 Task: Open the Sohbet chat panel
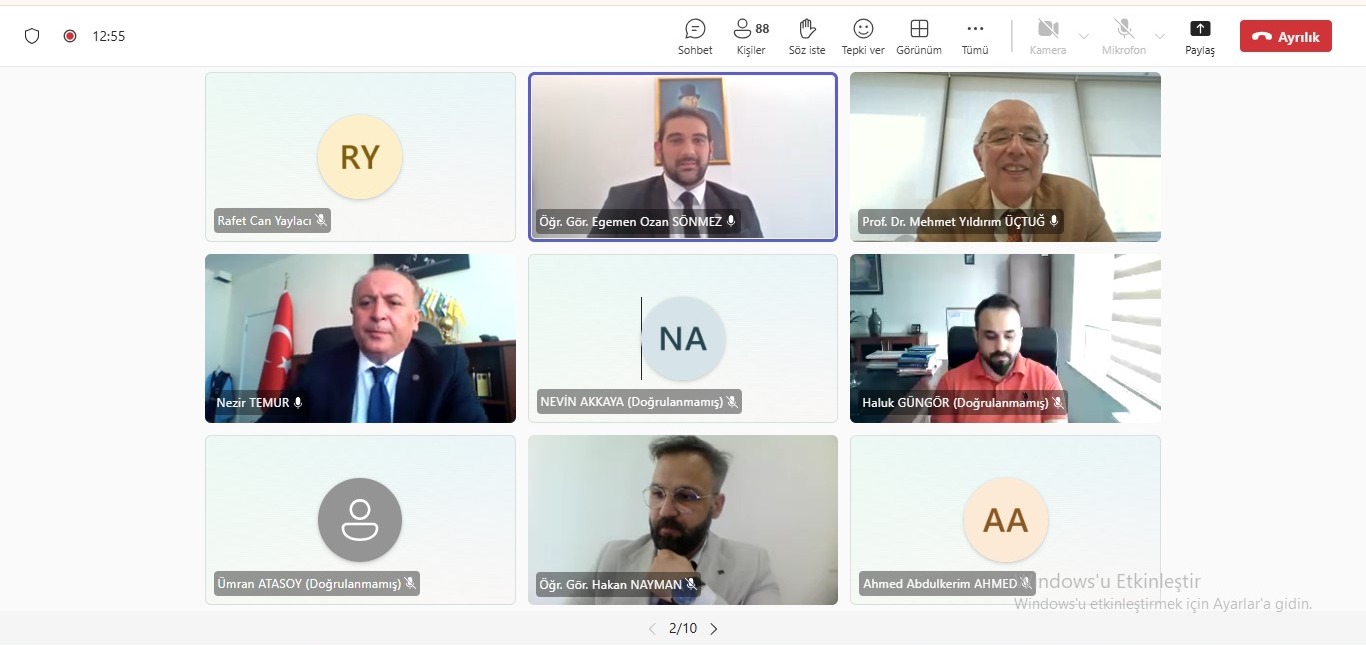click(695, 36)
